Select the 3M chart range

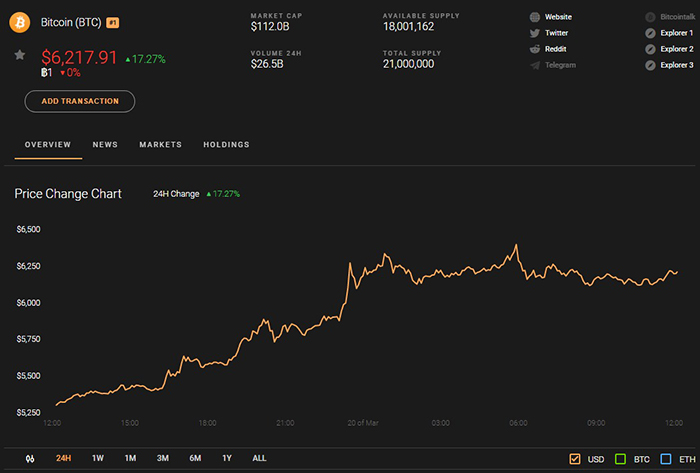click(x=163, y=458)
